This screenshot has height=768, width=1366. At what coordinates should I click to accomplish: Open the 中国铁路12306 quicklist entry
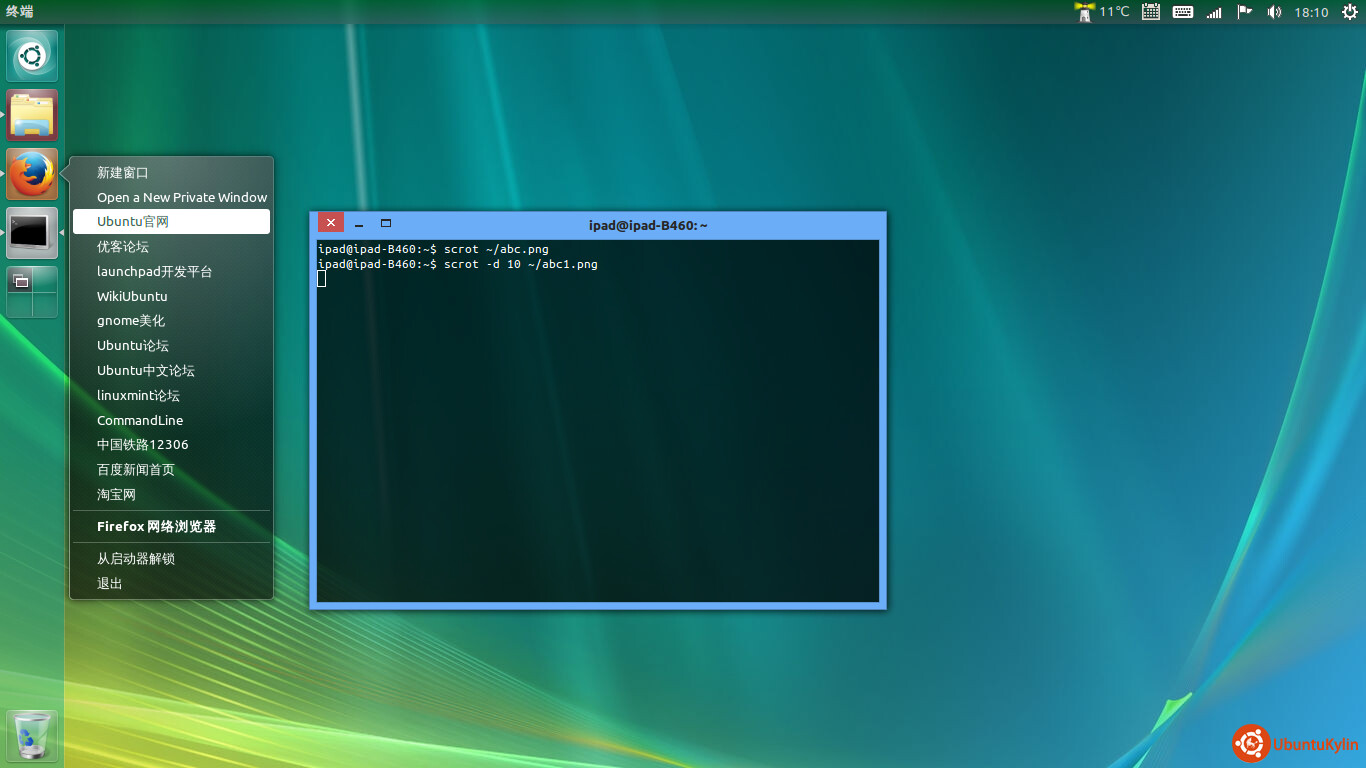(x=142, y=445)
